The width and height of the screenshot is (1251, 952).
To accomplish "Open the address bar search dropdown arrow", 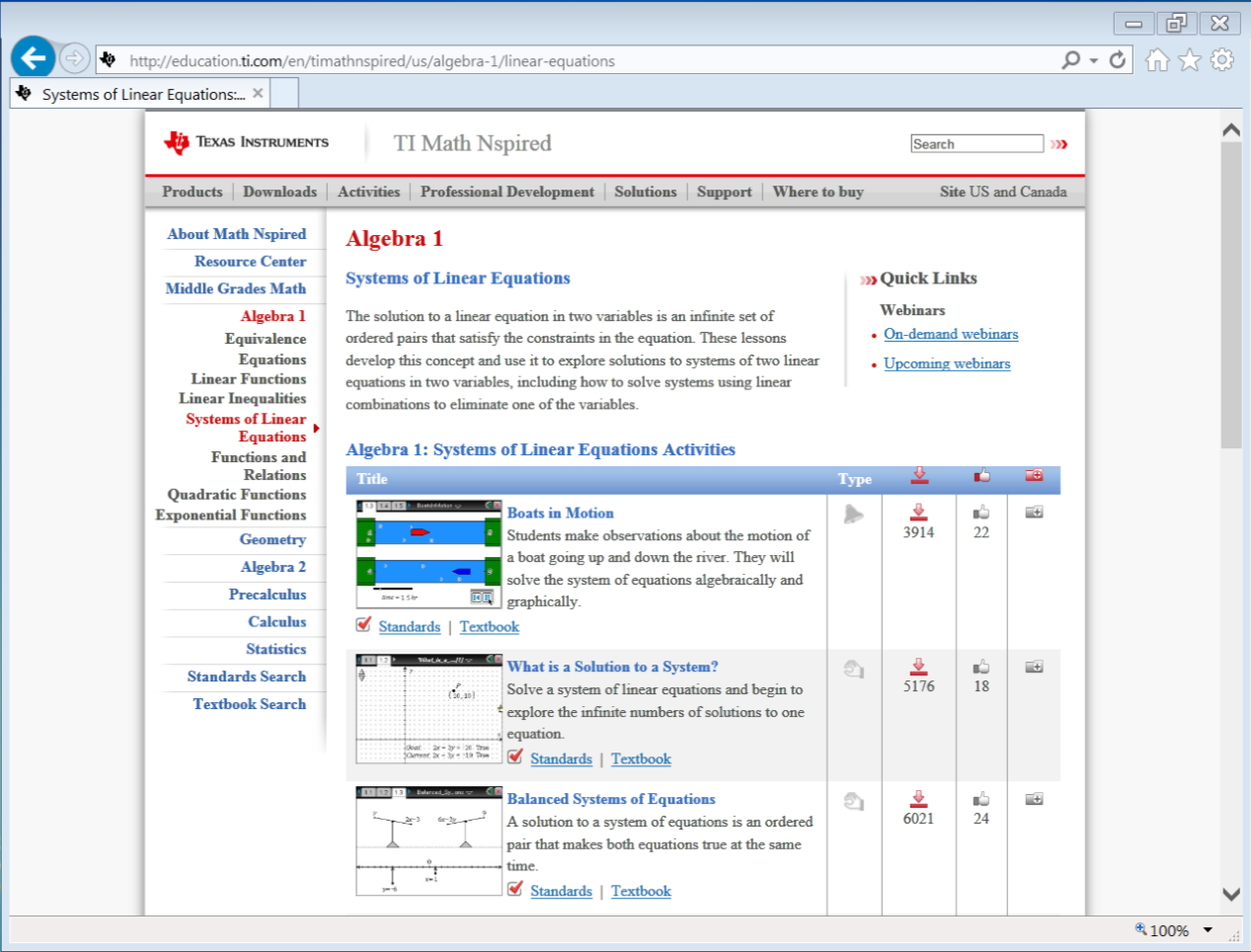I will coord(1094,60).
